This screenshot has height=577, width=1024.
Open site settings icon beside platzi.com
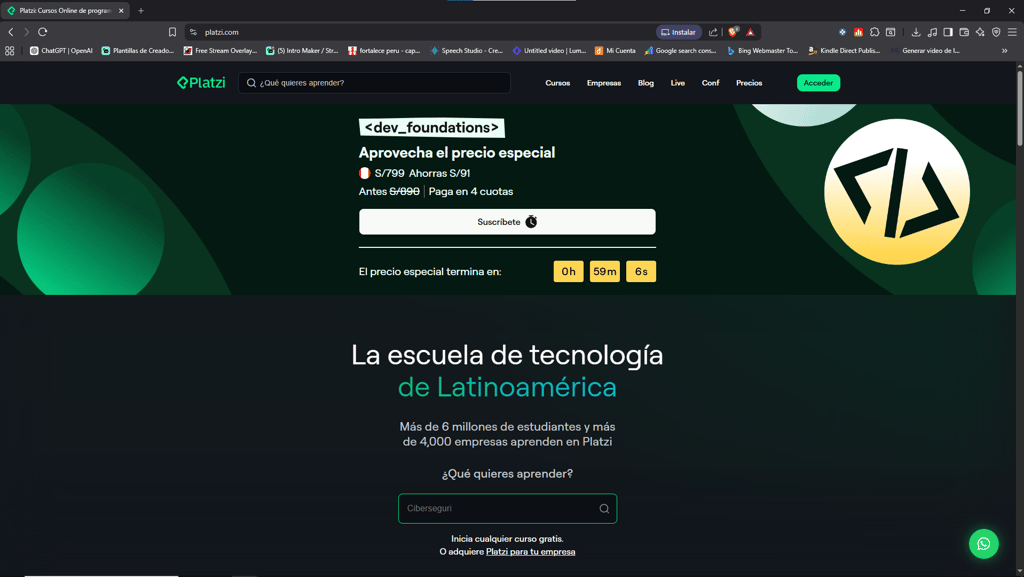click(193, 32)
